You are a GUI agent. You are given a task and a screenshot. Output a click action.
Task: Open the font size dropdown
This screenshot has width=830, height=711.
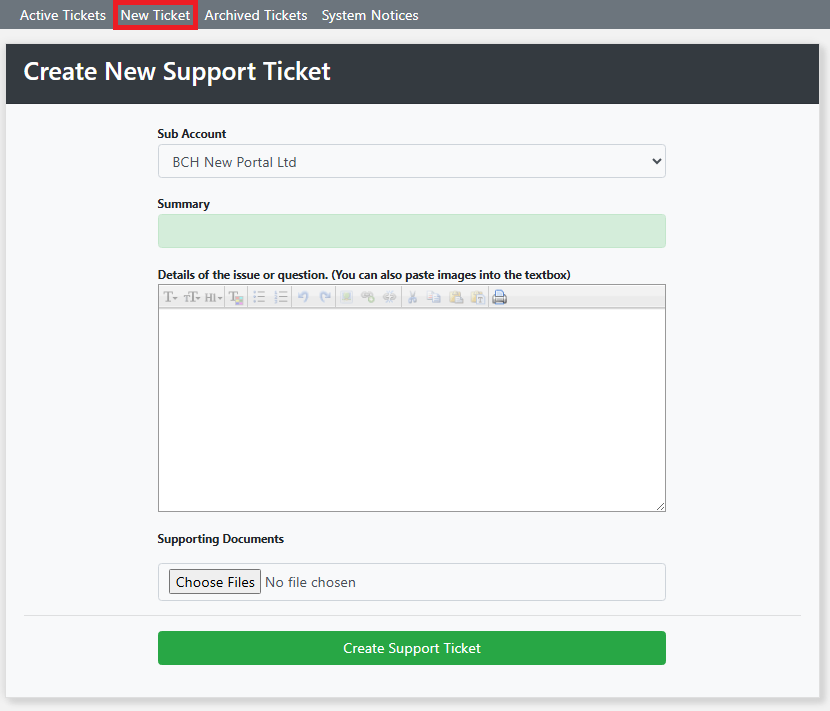(x=191, y=297)
